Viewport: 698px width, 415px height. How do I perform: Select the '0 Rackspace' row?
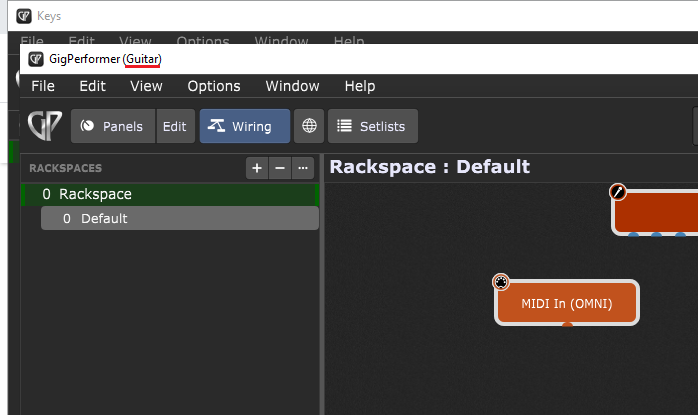[170, 195]
